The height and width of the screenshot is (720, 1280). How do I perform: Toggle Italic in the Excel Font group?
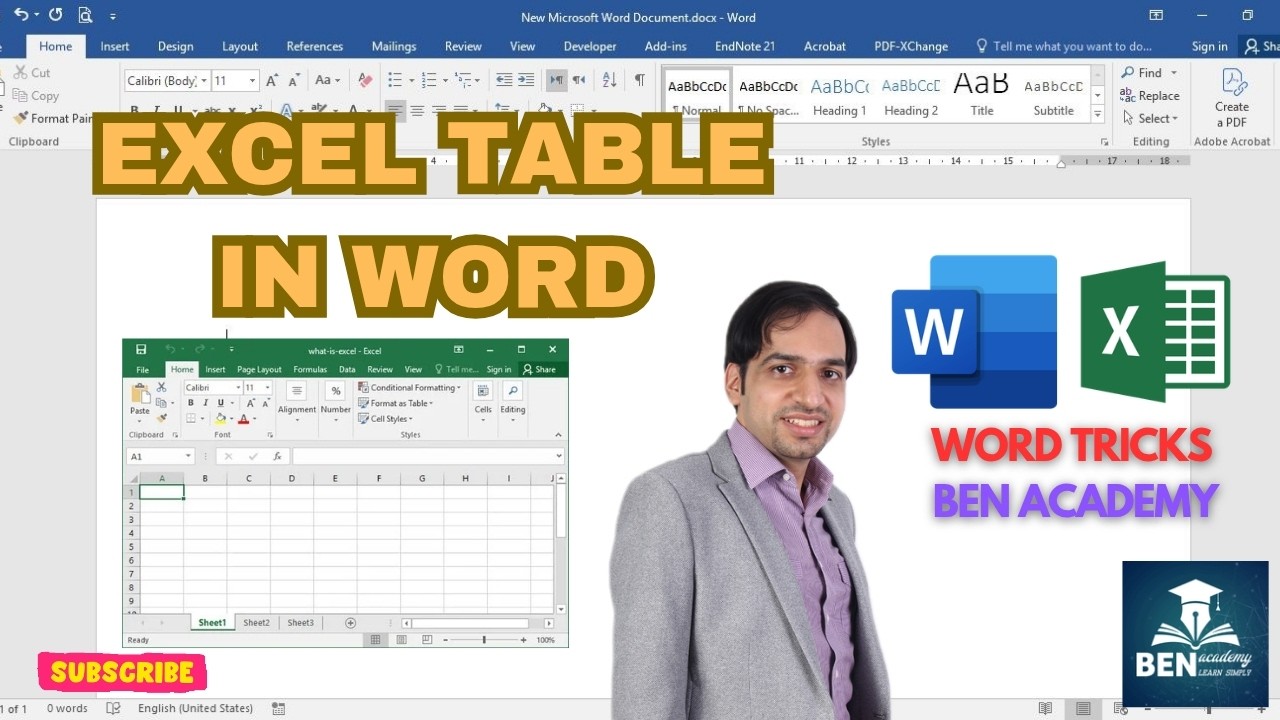click(x=206, y=403)
